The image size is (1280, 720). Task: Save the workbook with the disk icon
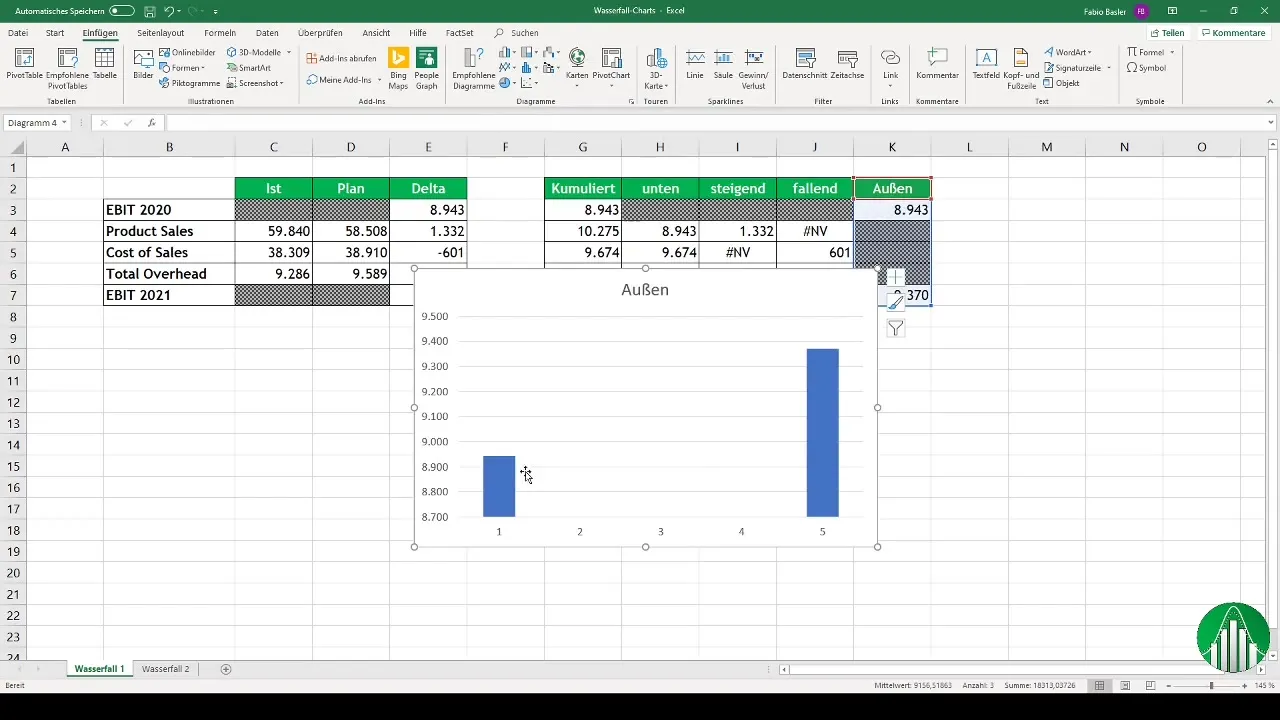click(149, 11)
